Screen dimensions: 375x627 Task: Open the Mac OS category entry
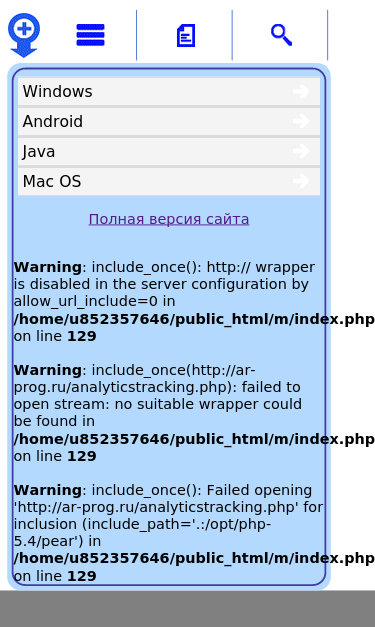click(169, 182)
